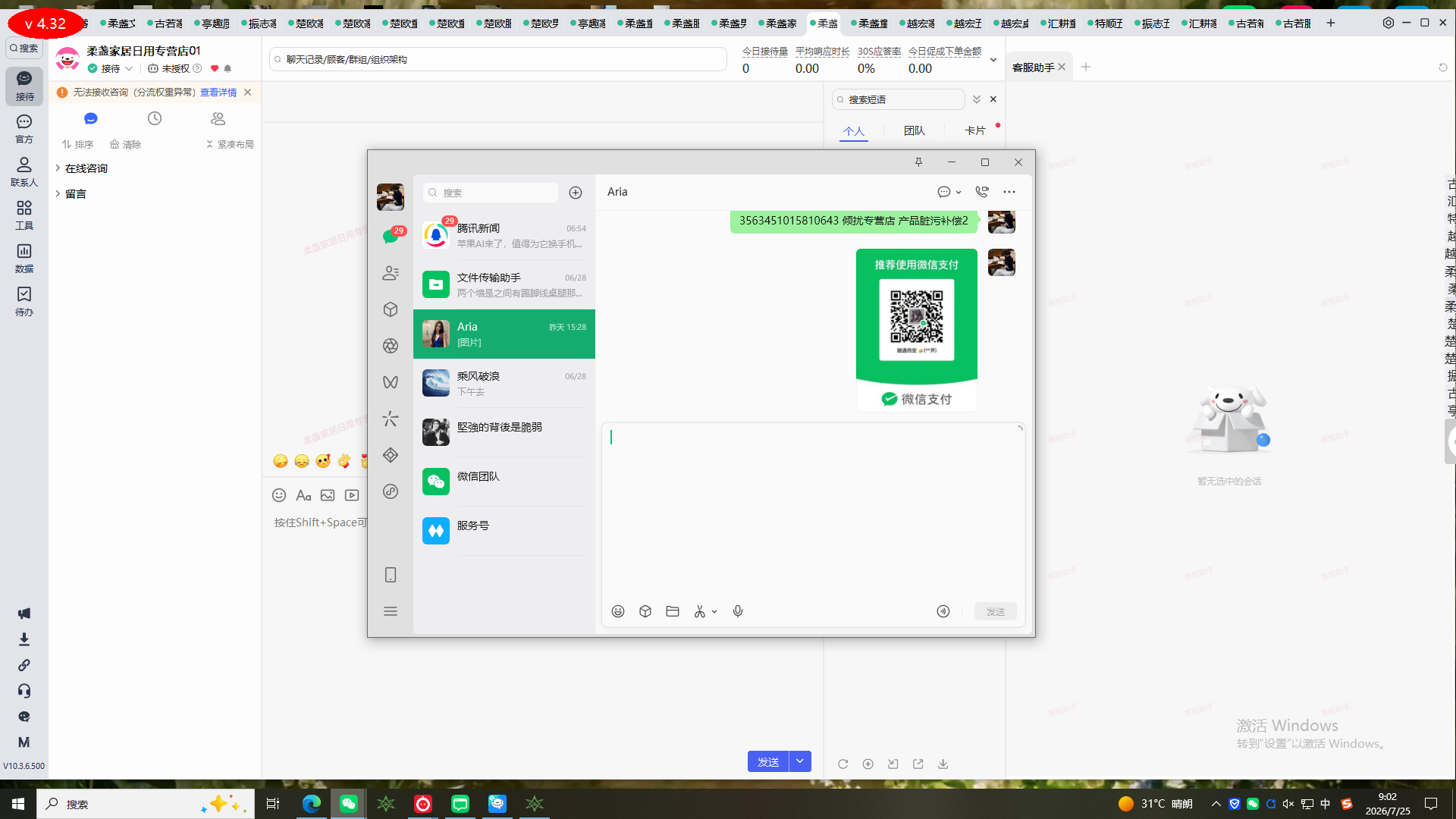Click 清除 clear button
This screenshot has height=819, width=1456.
click(x=126, y=144)
